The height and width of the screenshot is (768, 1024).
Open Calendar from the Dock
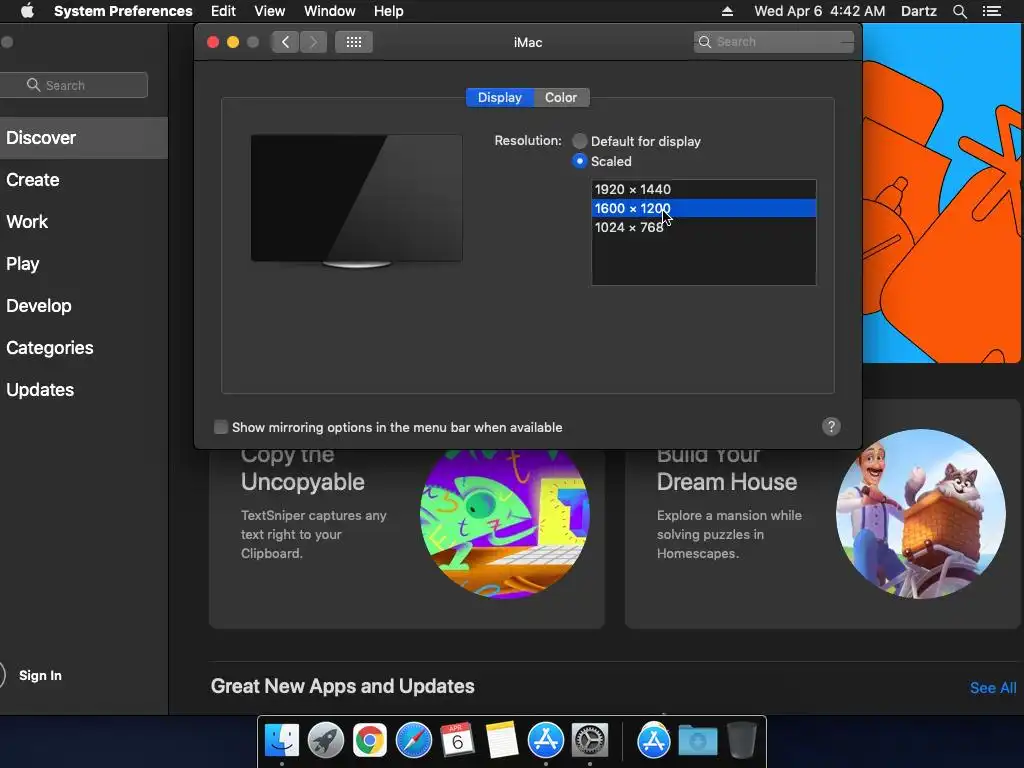pyautogui.click(x=457, y=741)
